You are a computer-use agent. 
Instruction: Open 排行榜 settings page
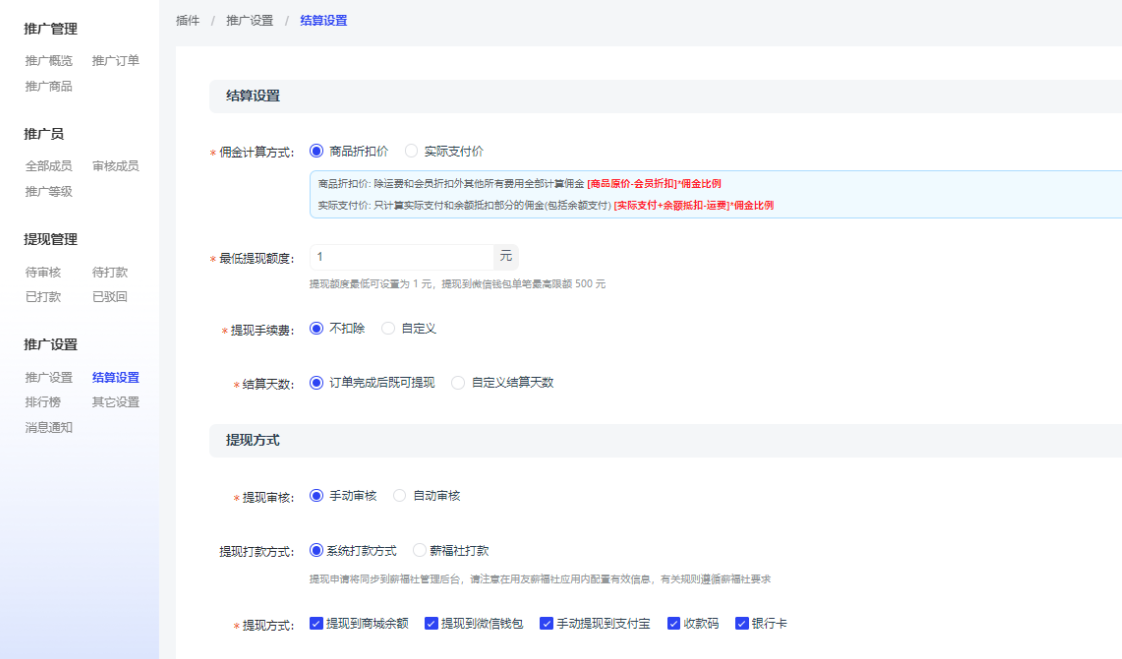coord(43,402)
